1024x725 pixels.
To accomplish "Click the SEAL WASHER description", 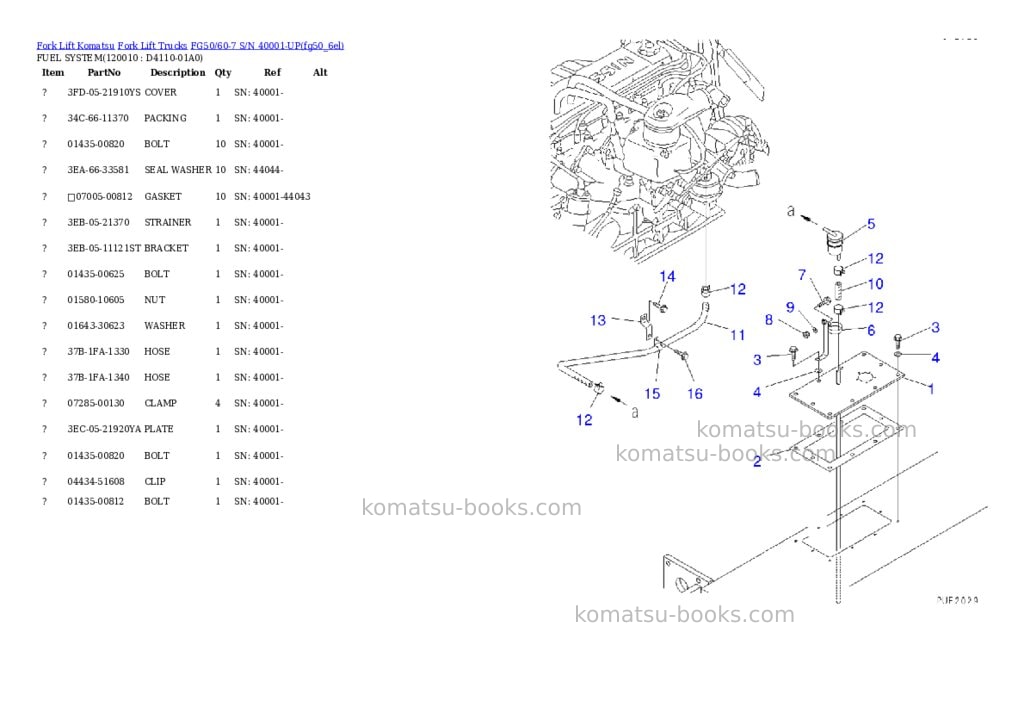I will click(178, 170).
